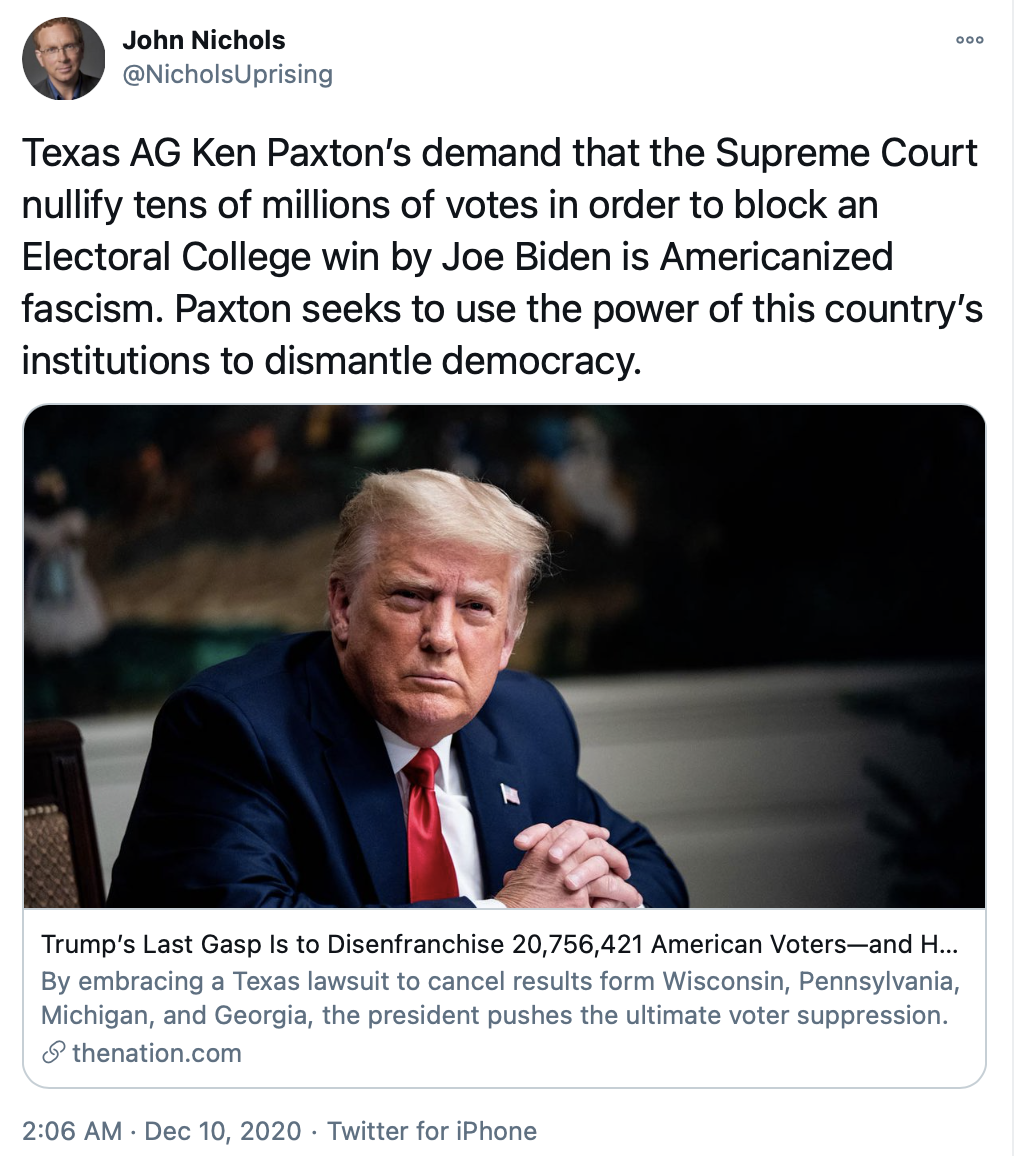Open the thenation.com domain link
Screen dimensions: 1014x1156
tap(157, 1052)
